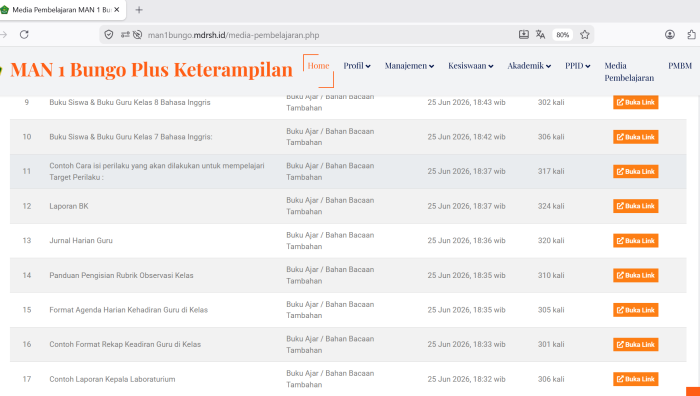This screenshot has width=700, height=396.
Task: Click row number 12 cell
Action: tap(27, 206)
